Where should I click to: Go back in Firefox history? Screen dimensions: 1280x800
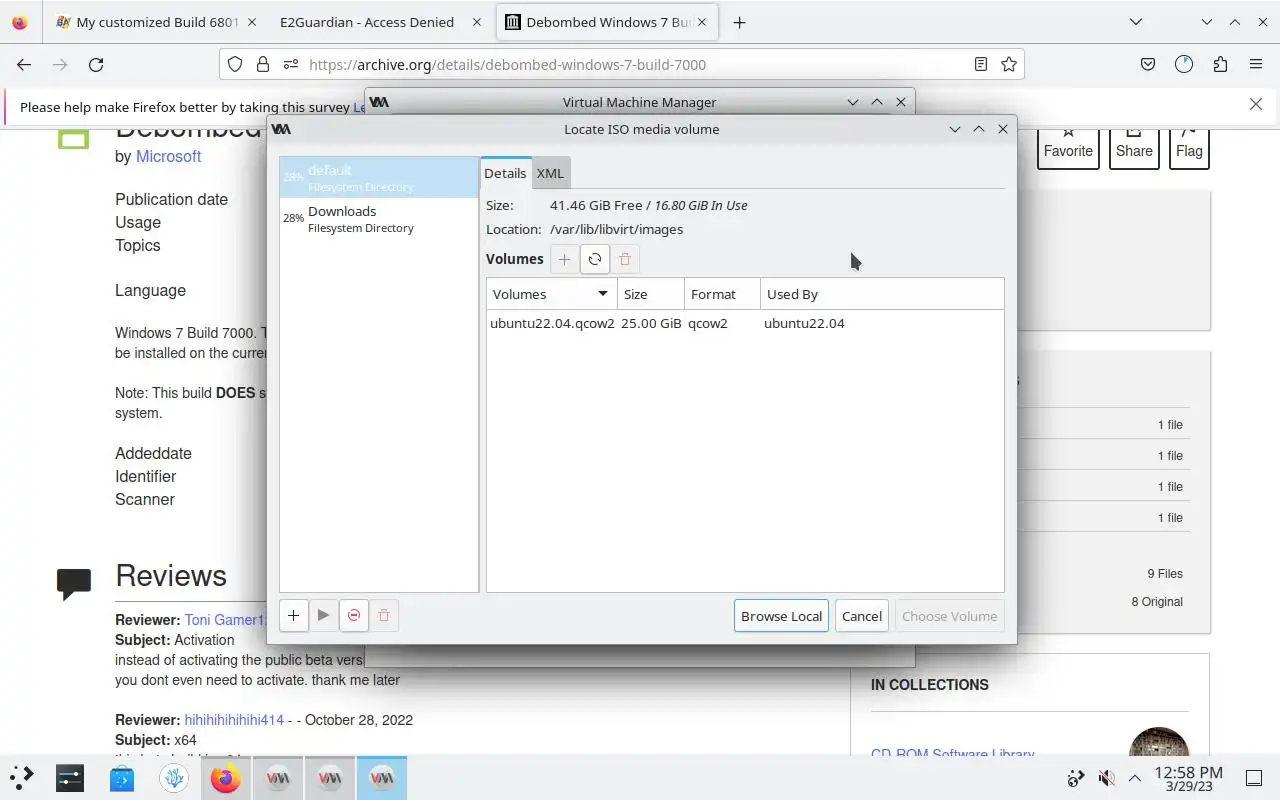24,64
